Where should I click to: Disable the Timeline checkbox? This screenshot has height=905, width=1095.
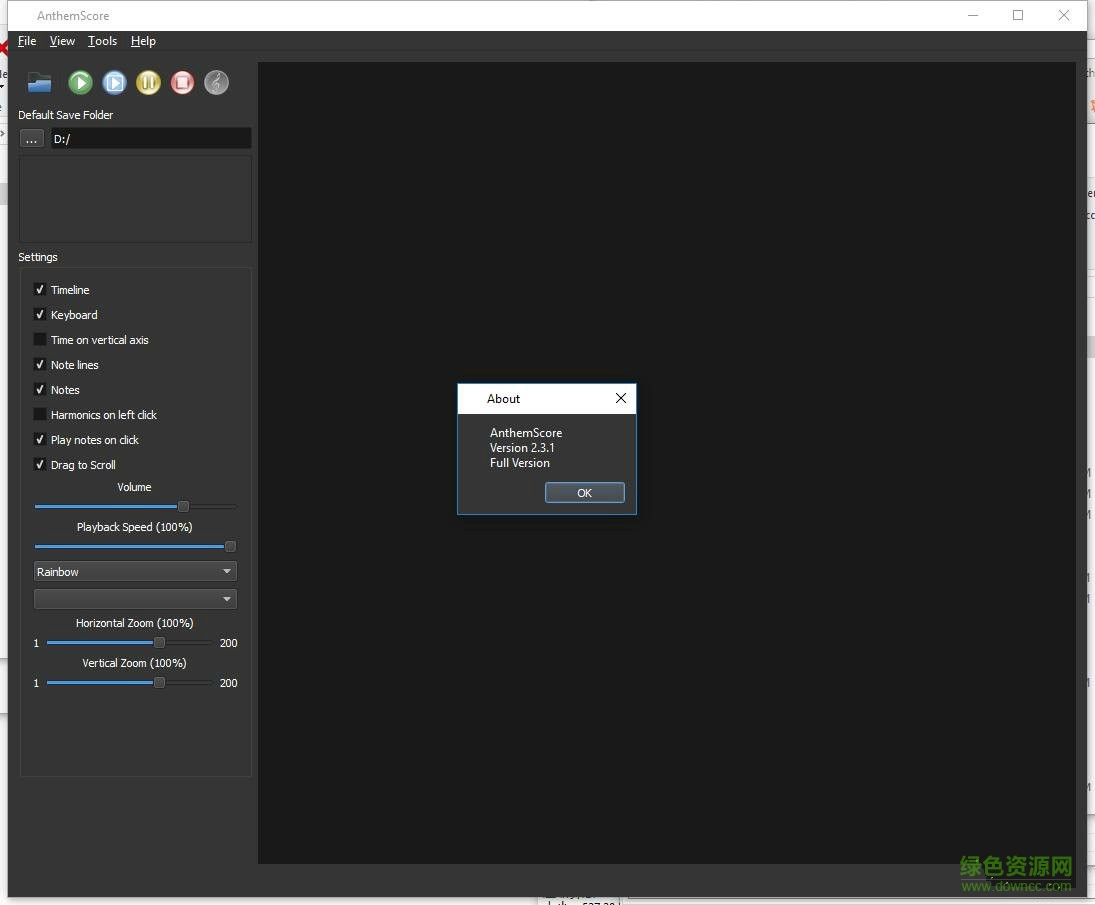[x=40, y=290]
